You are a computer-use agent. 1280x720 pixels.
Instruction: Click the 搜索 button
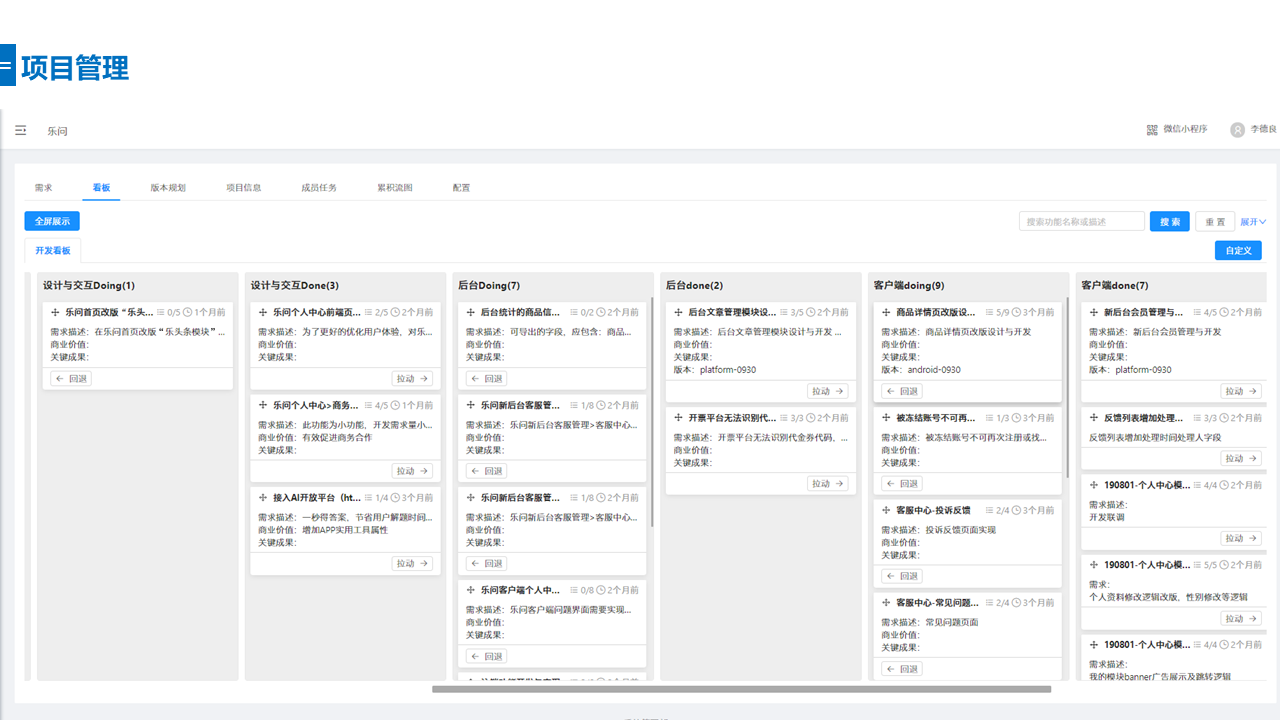click(1170, 222)
